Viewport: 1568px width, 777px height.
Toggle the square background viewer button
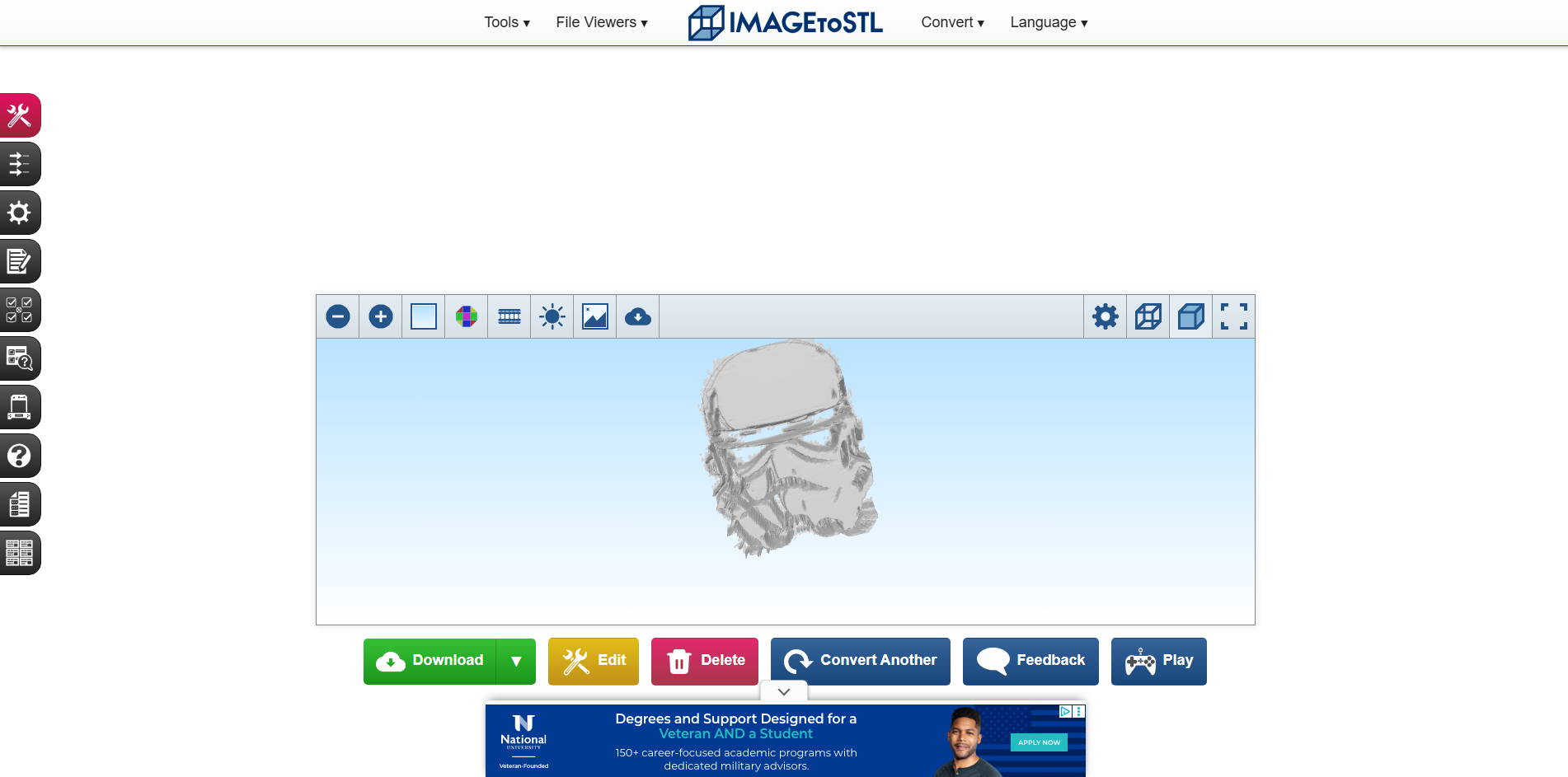pyautogui.click(x=424, y=316)
